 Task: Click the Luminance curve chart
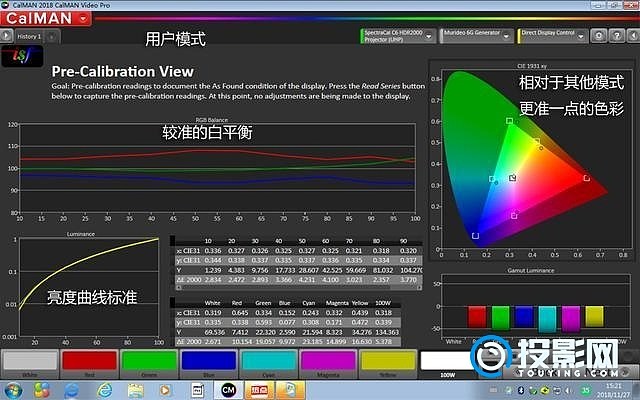click(89, 287)
